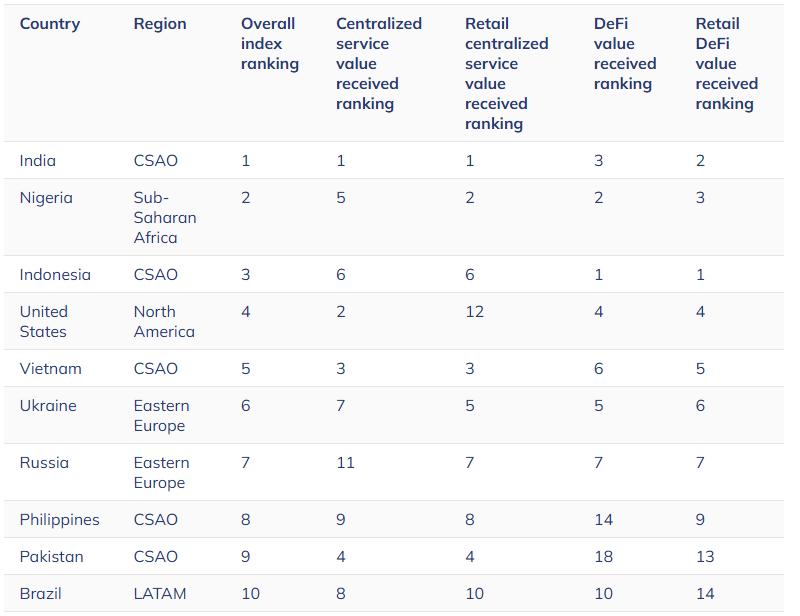Click the Philippines country cell

(x=59, y=520)
